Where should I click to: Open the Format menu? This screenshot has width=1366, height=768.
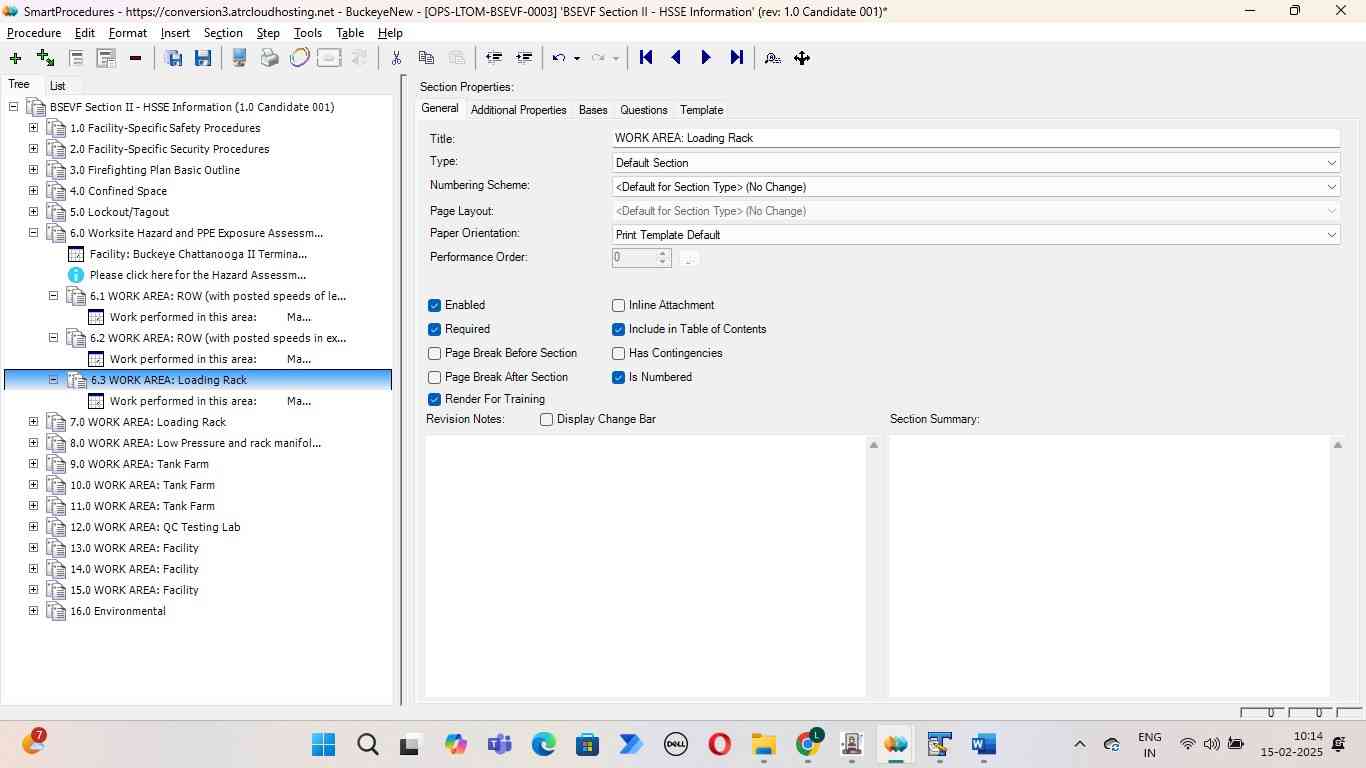(128, 33)
